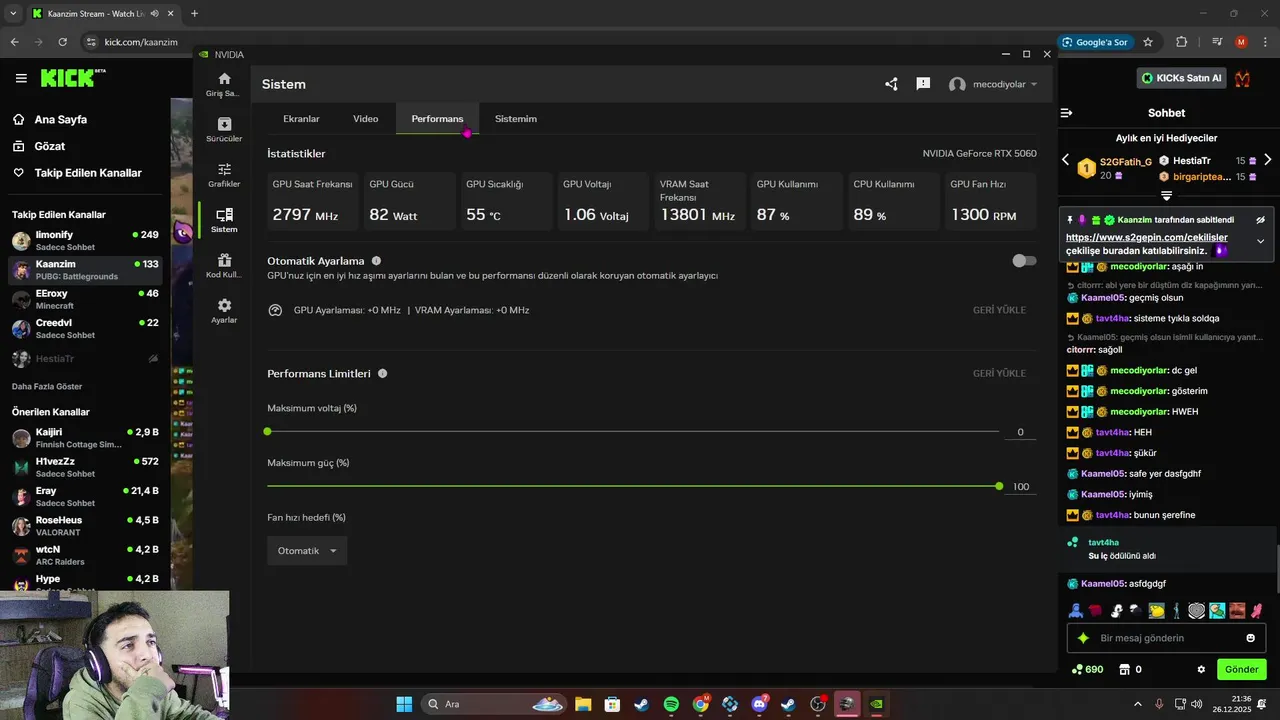Adjust the Maksimum voltaj slider handle
Image resolution: width=1280 pixels, height=720 pixels.
pos(267,431)
